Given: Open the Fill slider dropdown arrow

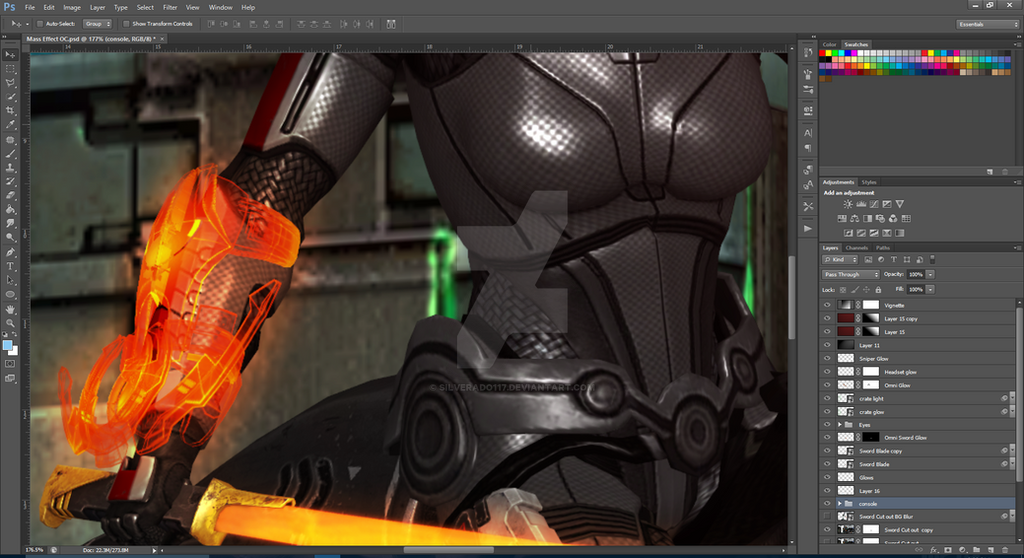Looking at the screenshot, I should click(931, 289).
